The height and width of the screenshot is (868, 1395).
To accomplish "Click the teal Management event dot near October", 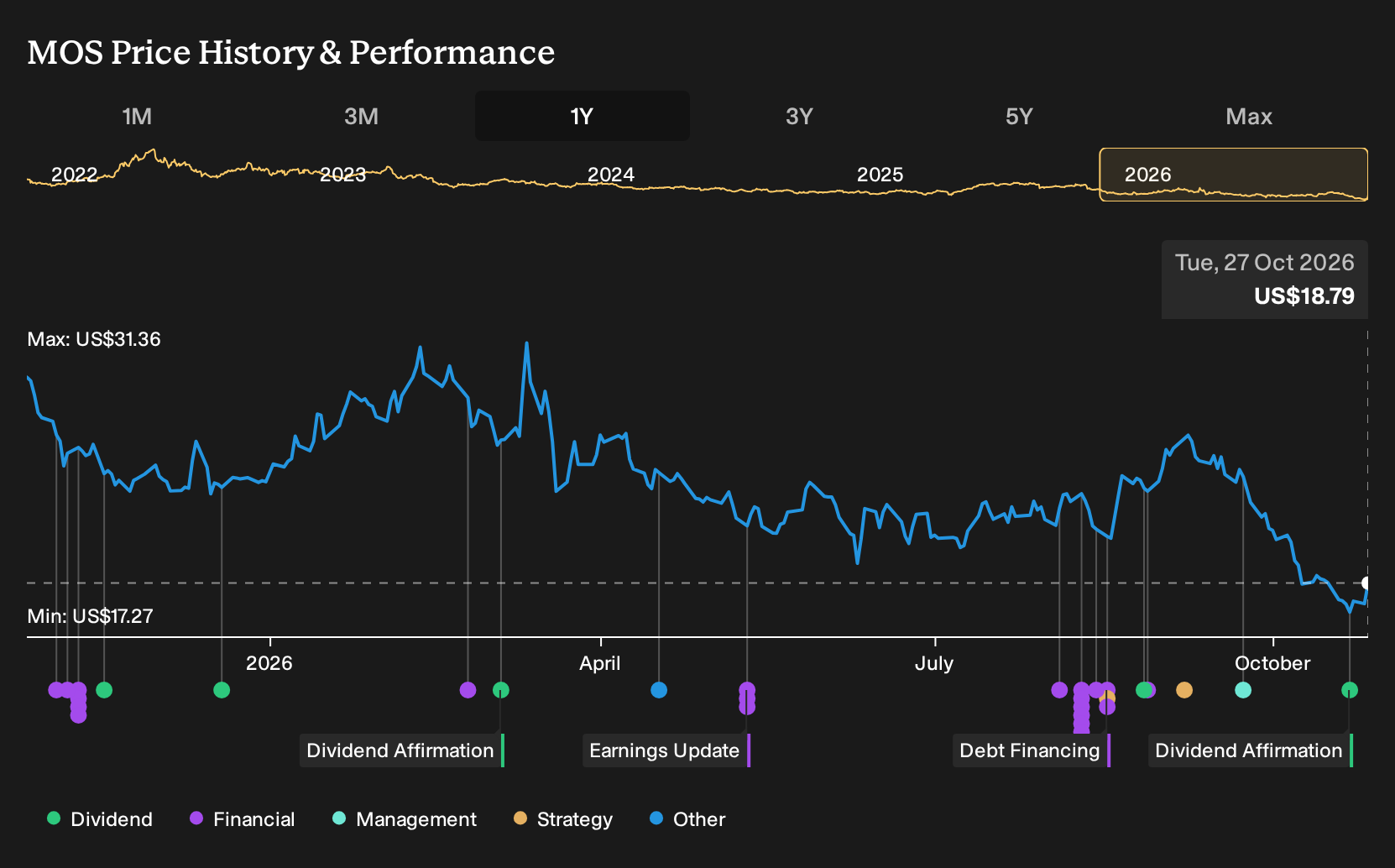I will (x=1243, y=690).
